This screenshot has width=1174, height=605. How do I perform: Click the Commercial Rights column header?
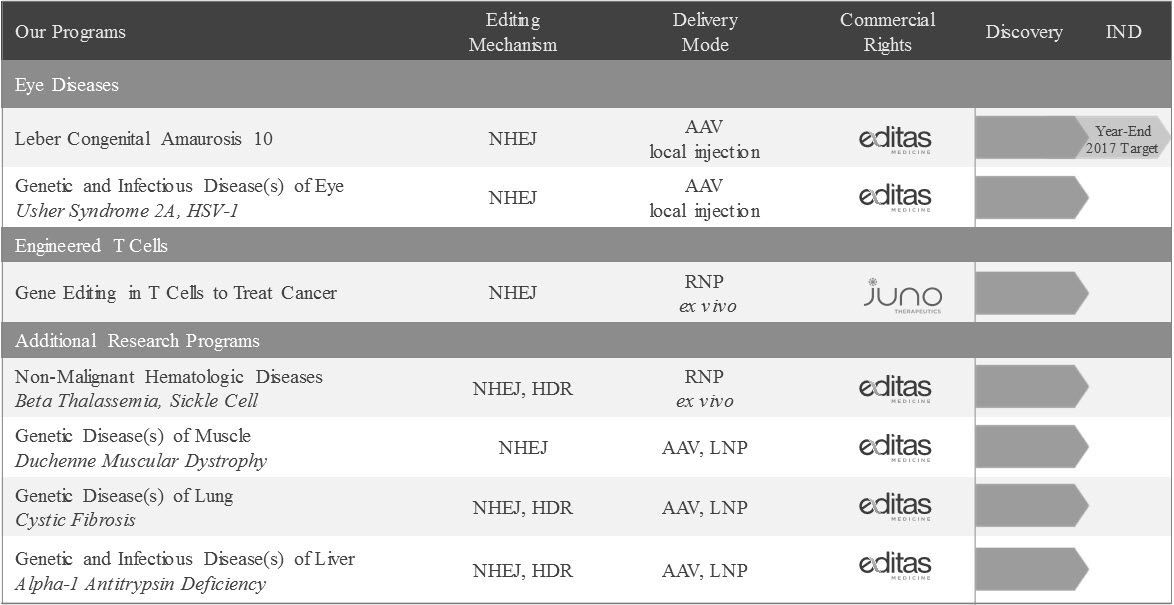tap(887, 32)
